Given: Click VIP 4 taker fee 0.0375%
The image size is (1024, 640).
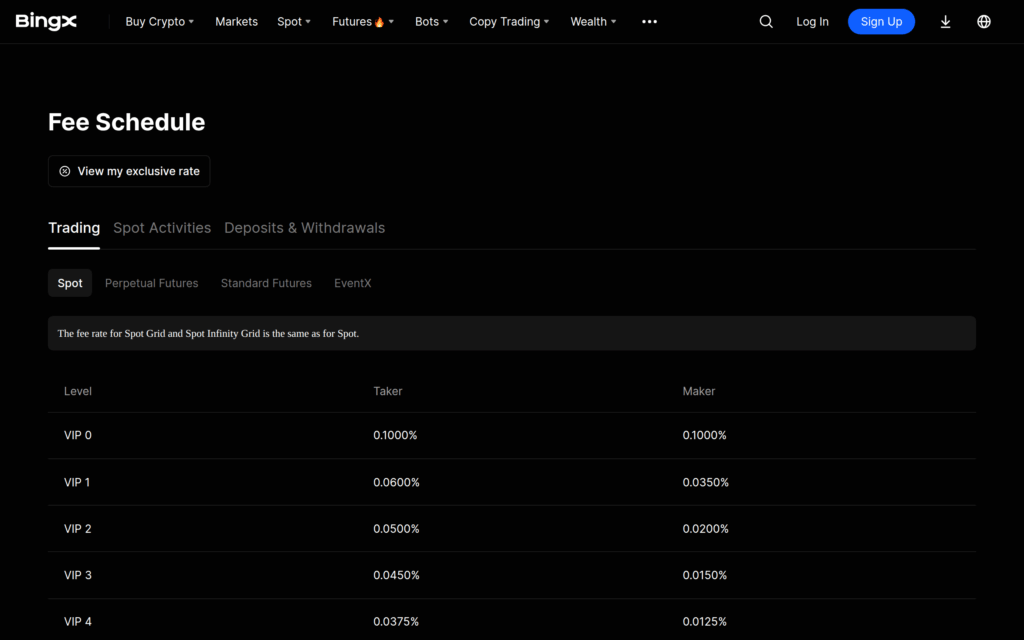Looking at the screenshot, I should 396,621.
